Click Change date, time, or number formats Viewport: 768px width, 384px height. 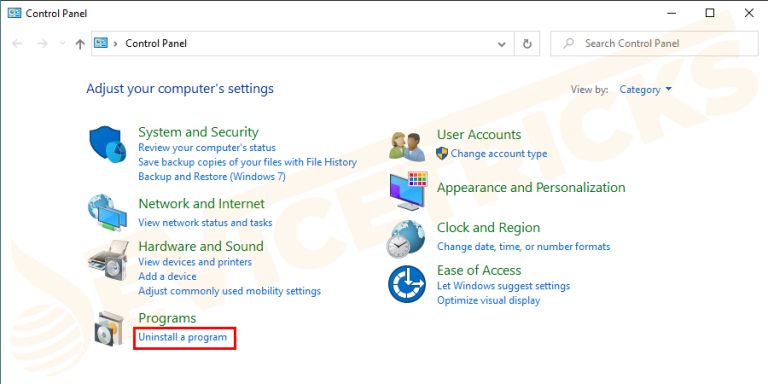pos(524,246)
